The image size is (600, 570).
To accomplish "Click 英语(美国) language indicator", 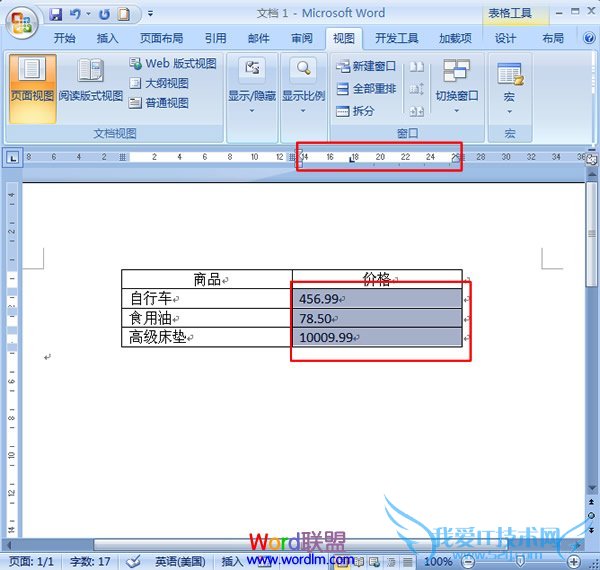I will click(180, 561).
